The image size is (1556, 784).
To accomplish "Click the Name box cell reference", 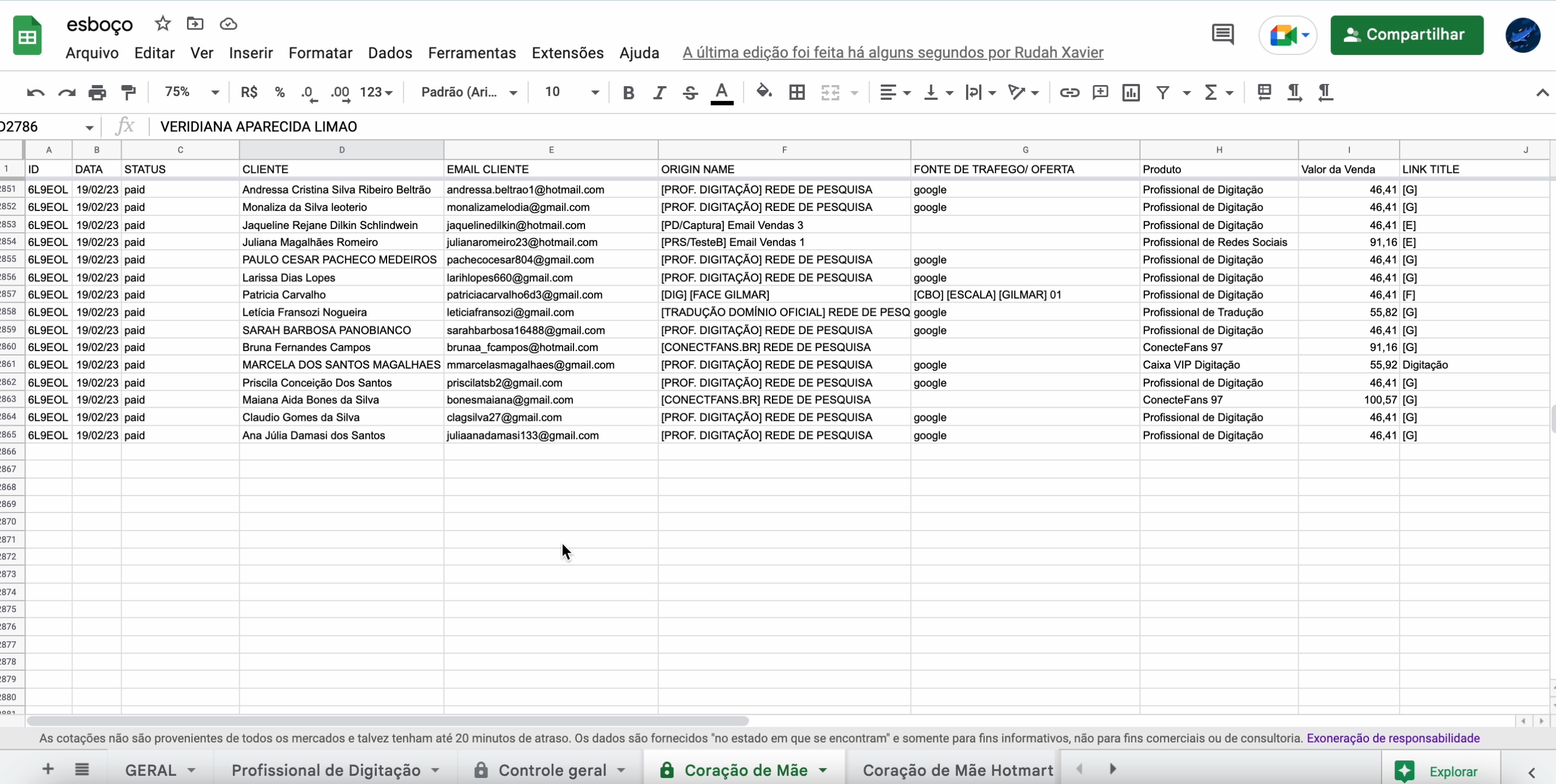I will [x=49, y=127].
